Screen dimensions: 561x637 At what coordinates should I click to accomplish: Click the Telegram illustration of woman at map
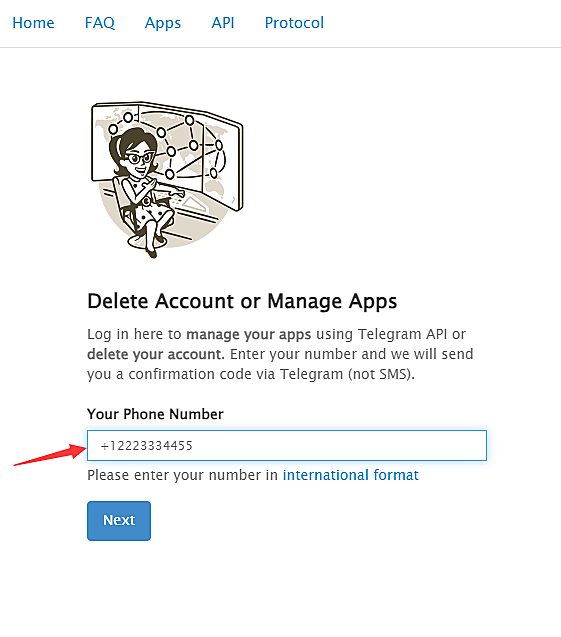[167, 180]
